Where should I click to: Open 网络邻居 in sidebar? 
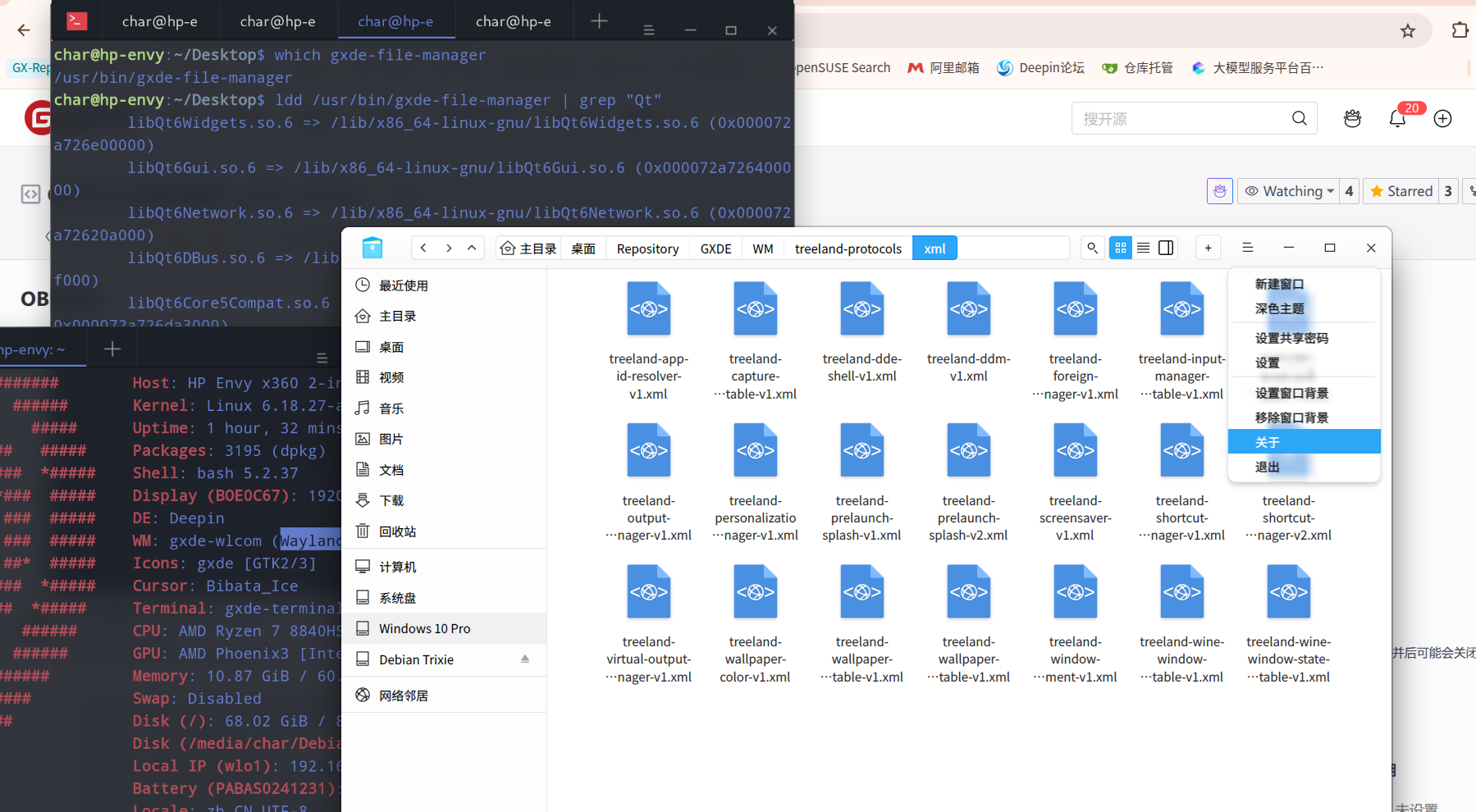(444, 696)
